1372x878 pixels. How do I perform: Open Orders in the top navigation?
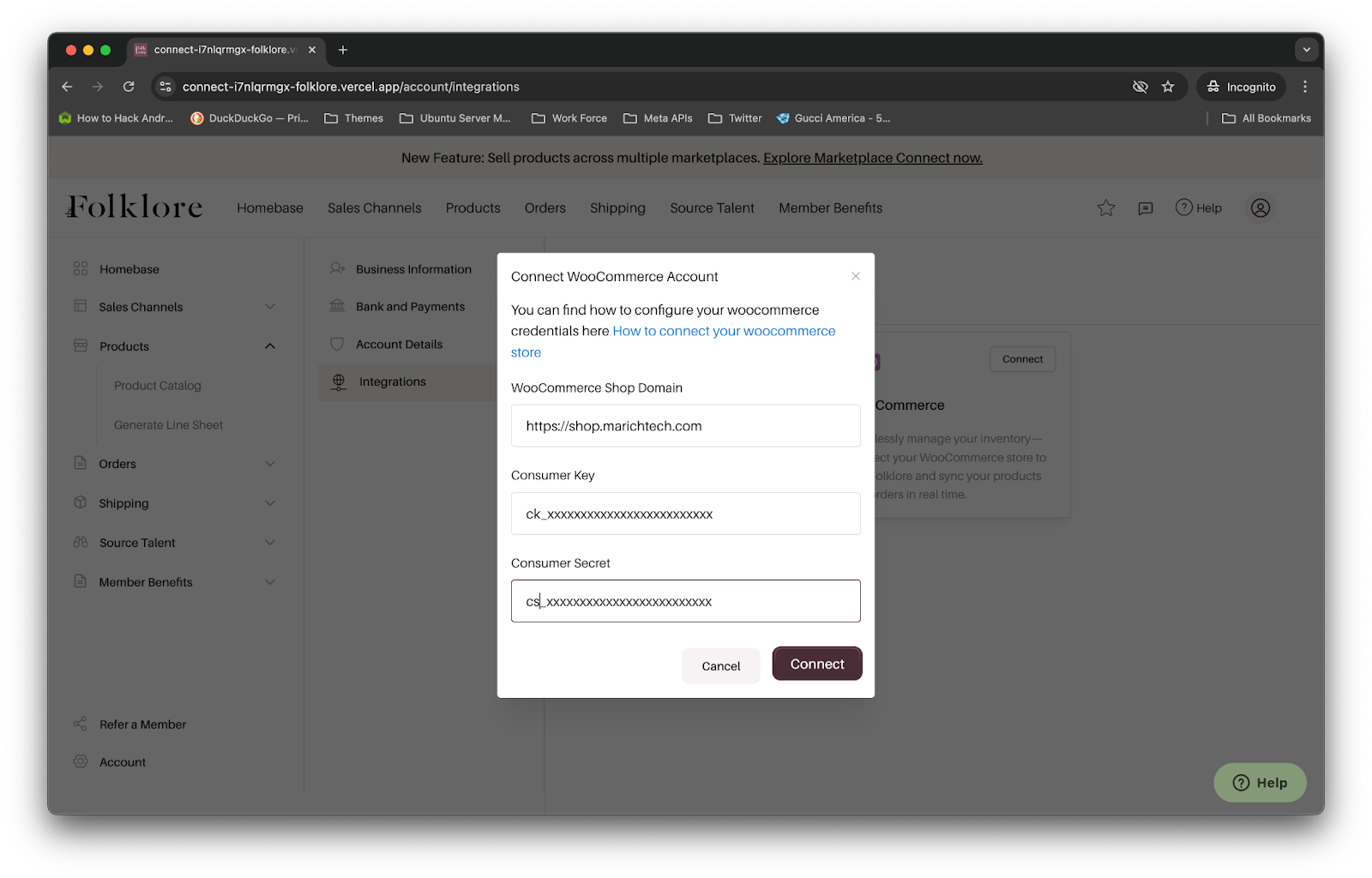pos(545,207)
